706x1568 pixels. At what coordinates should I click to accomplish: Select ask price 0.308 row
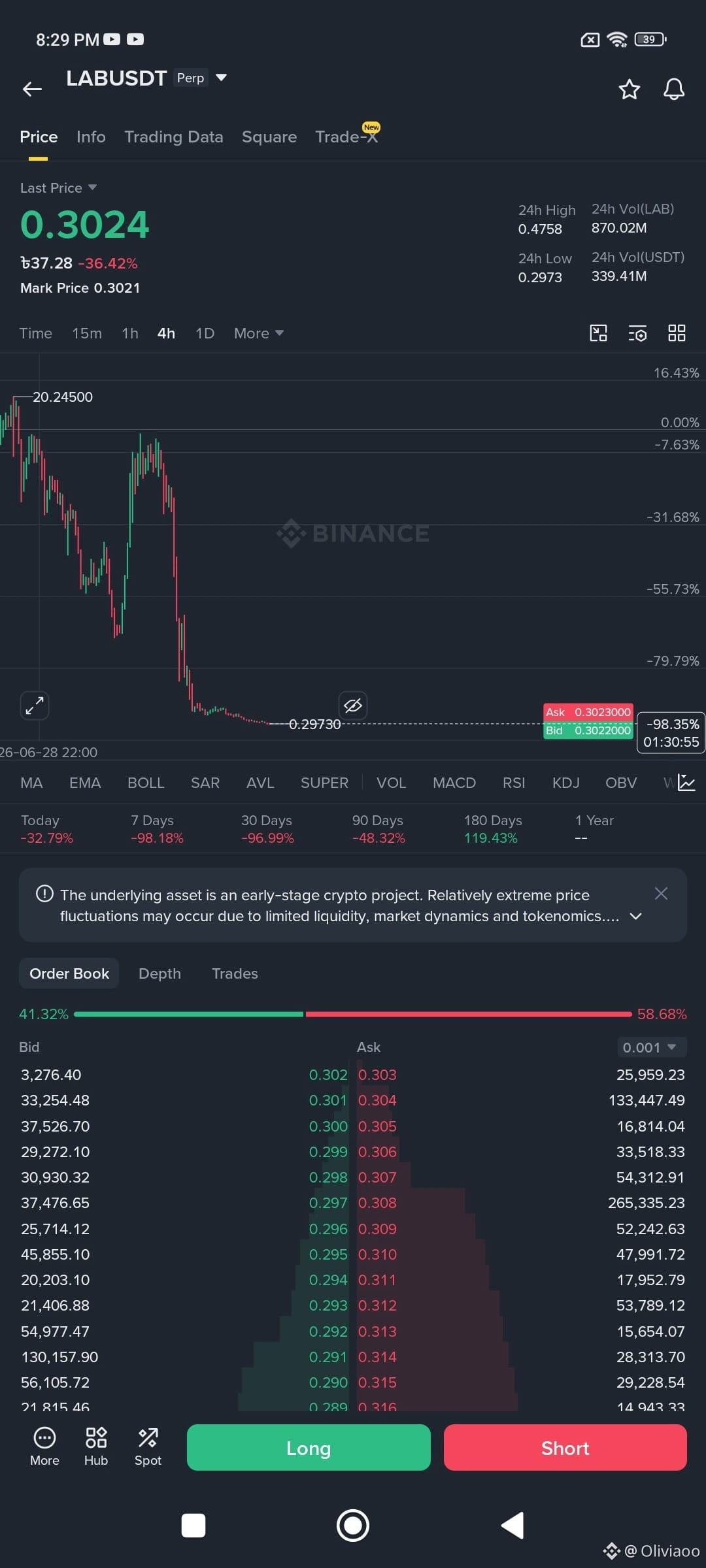[x=521, y=1203]
